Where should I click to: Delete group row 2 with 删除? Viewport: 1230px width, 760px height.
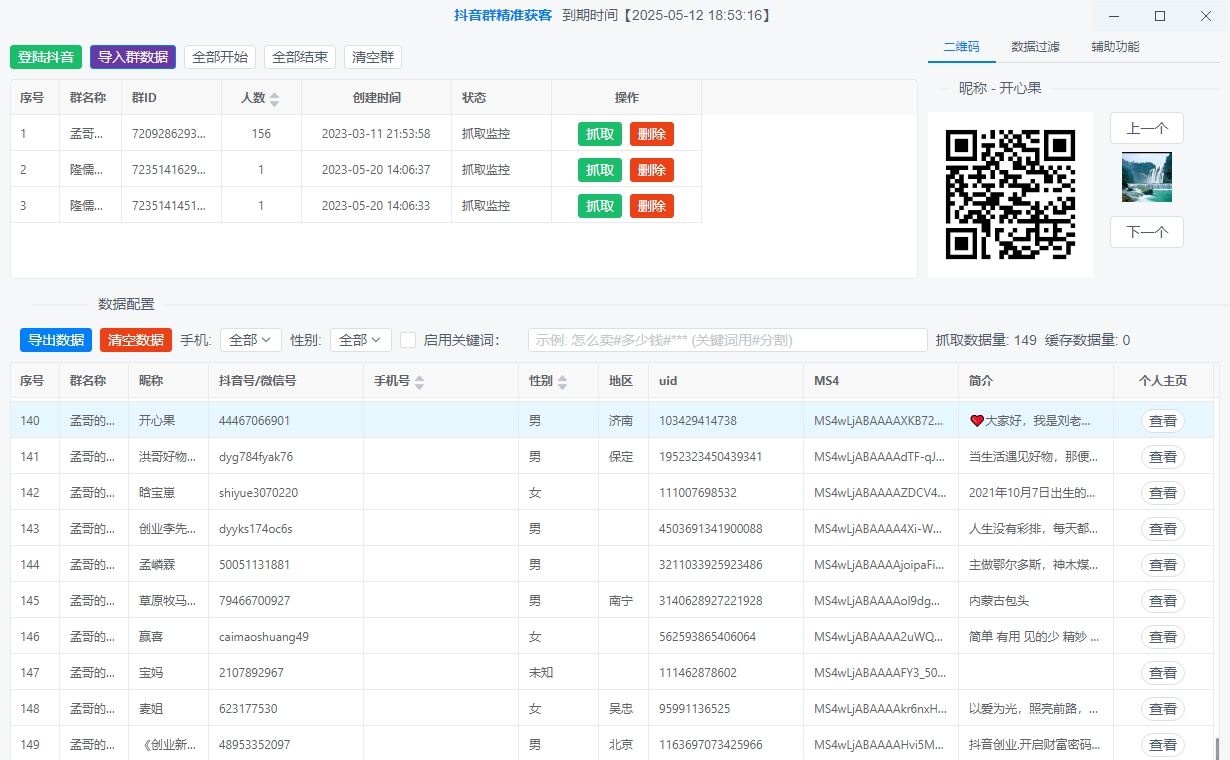[x=652, y=170]
